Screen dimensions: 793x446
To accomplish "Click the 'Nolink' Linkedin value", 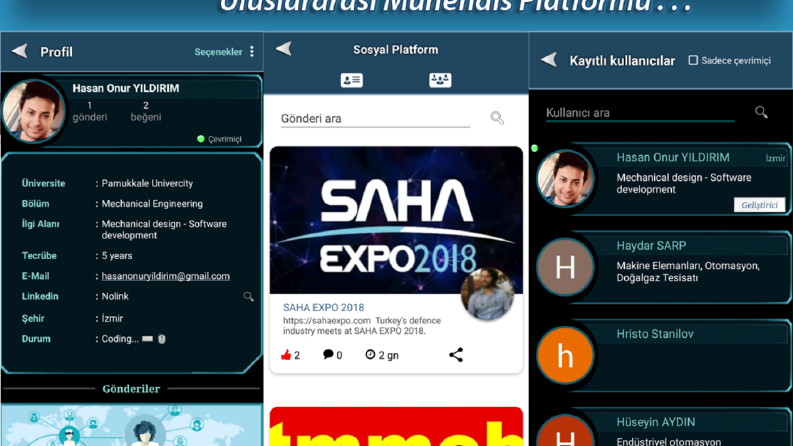I will (115, 296).
